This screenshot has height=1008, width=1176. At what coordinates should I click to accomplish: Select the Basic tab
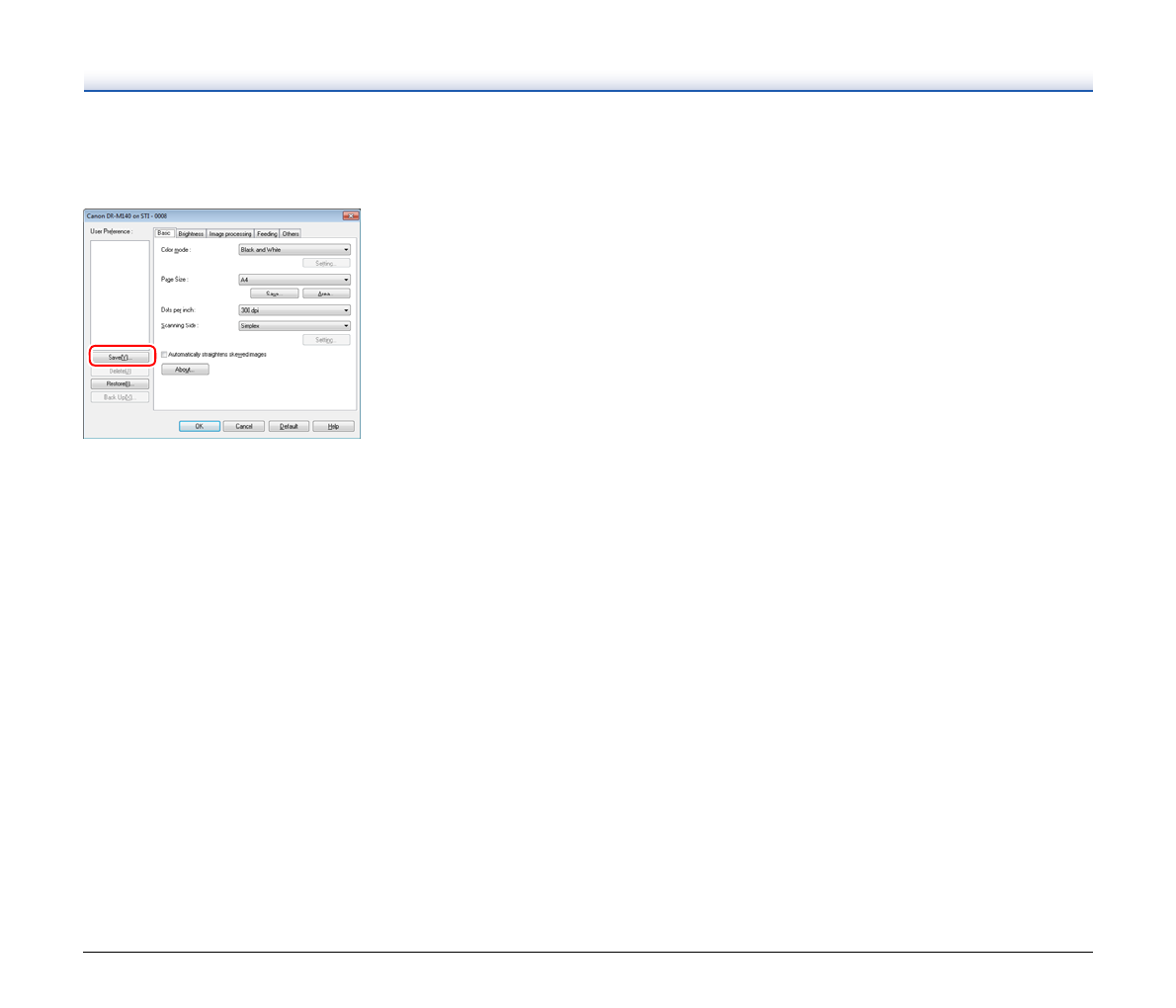pyautogui.click(x=164, y=233)
